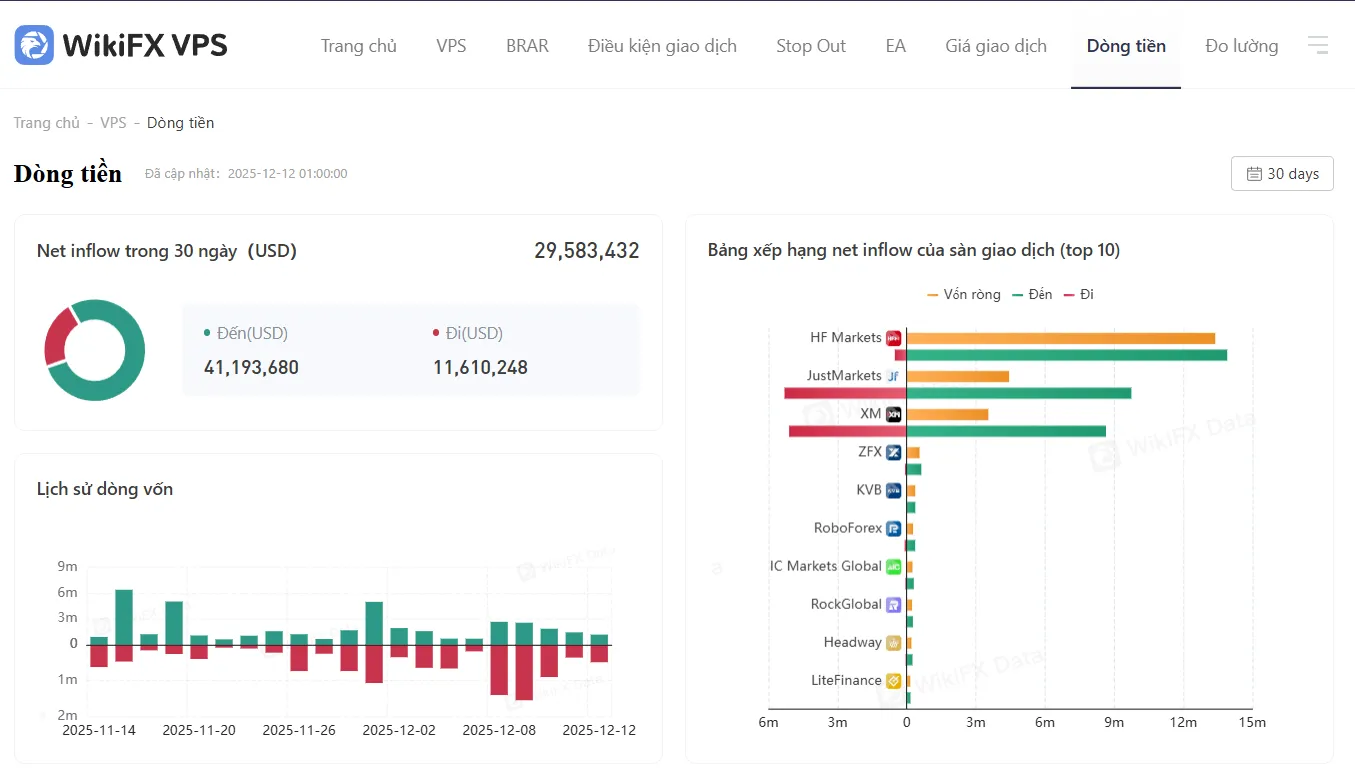
Task: Click JustMarkets red outflow bar
Action: coord(845,393)
